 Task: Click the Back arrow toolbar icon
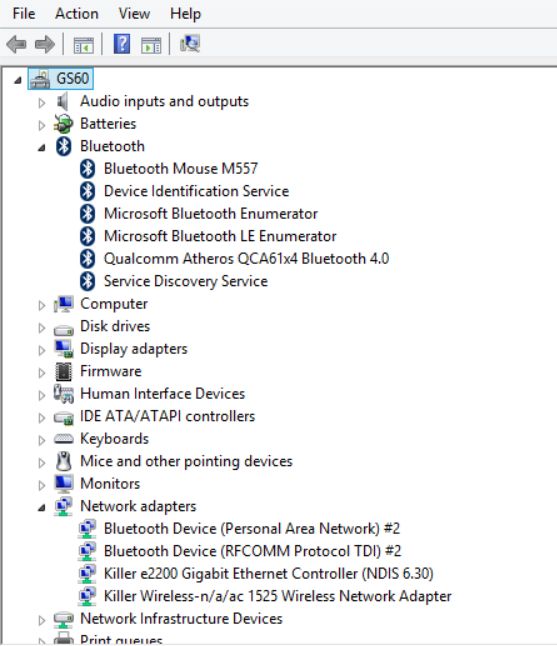(x=16, y=44)
